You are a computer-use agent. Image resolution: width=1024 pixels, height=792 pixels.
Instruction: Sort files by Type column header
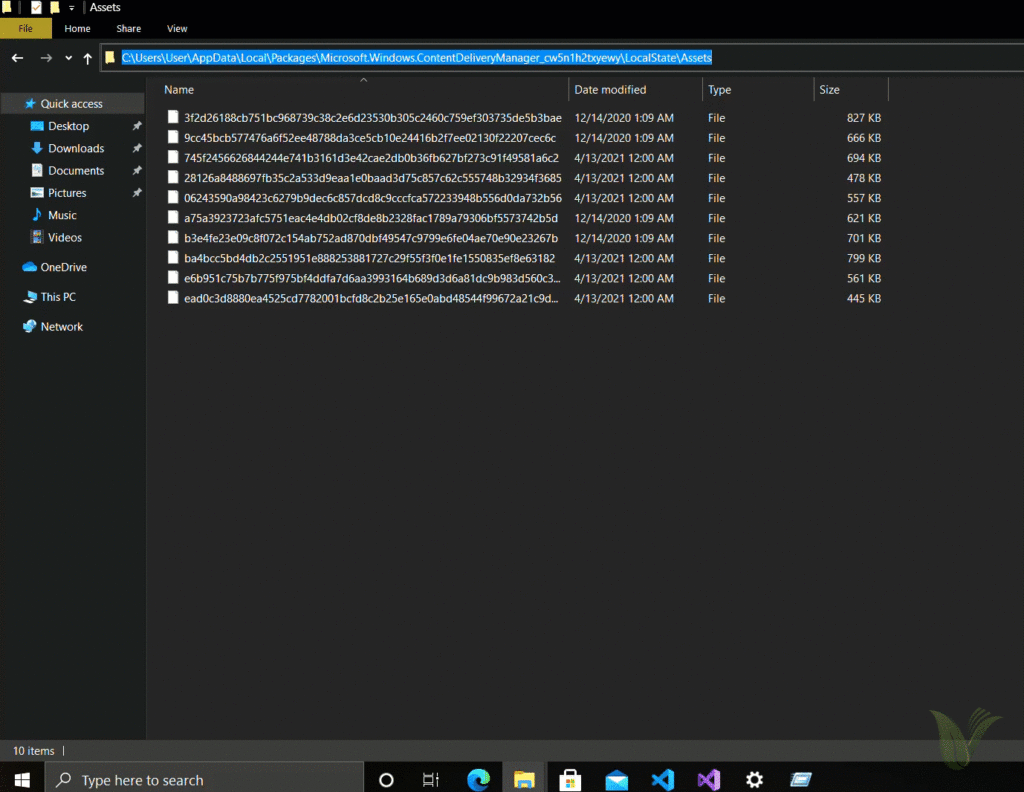pyautogui.click(x=719, y=90)
